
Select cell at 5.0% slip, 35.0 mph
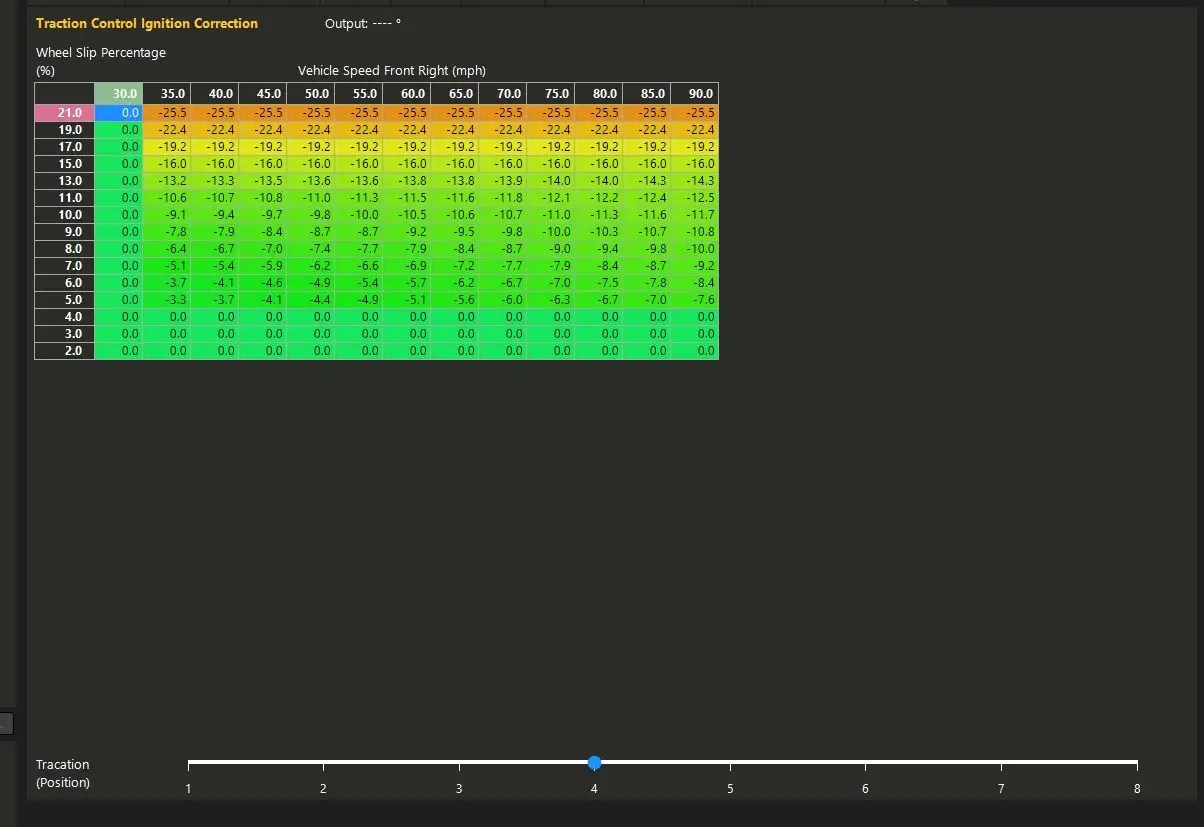[167, 300]
